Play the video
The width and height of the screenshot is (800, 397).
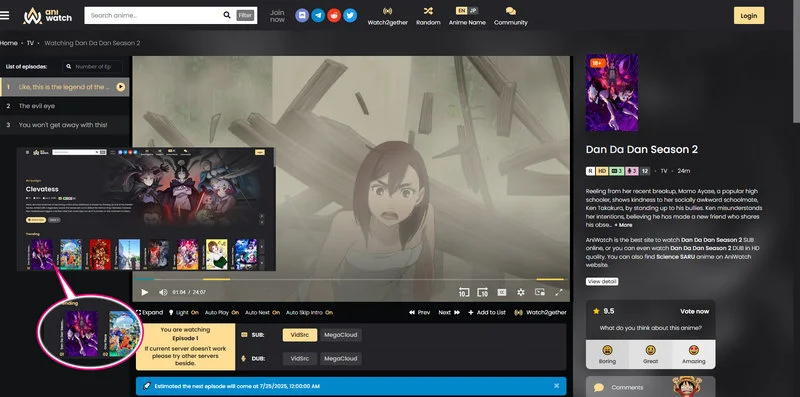tap(145, 292)
